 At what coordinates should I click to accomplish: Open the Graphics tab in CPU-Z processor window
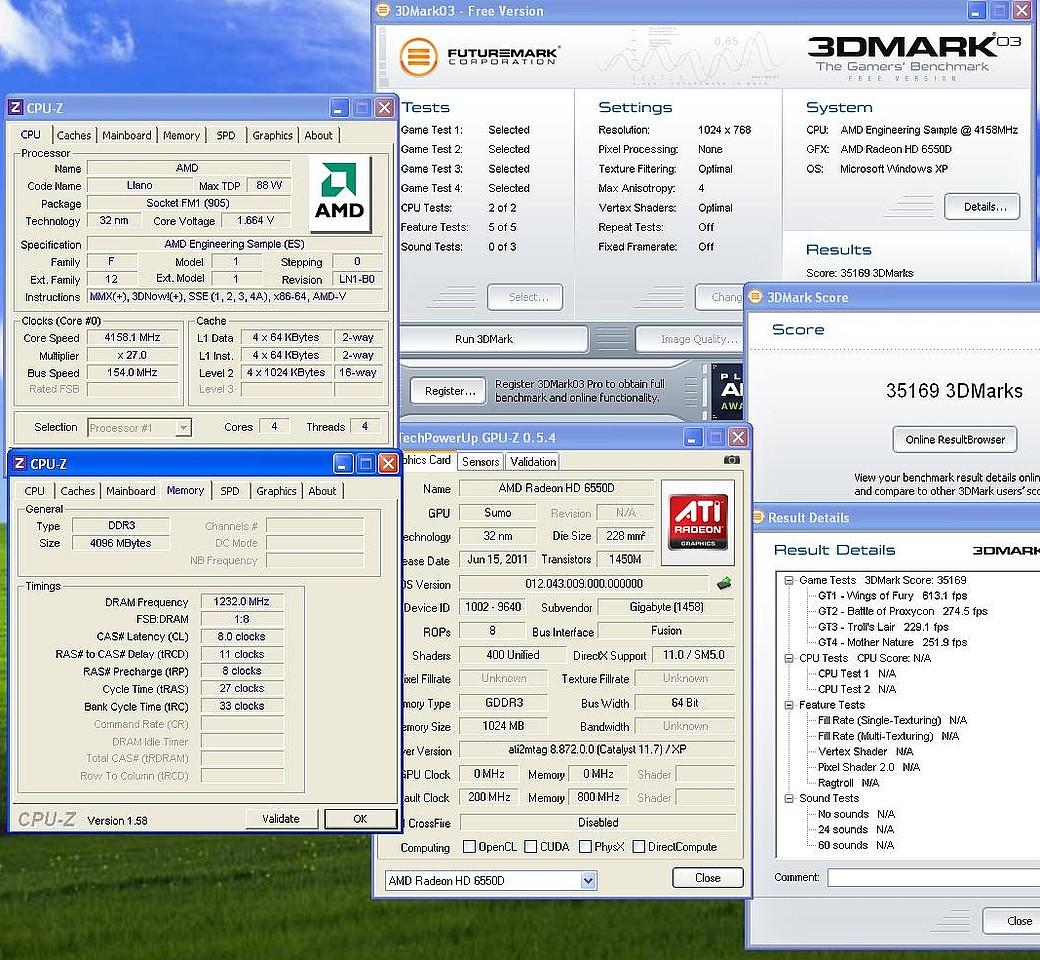(273, 135)
